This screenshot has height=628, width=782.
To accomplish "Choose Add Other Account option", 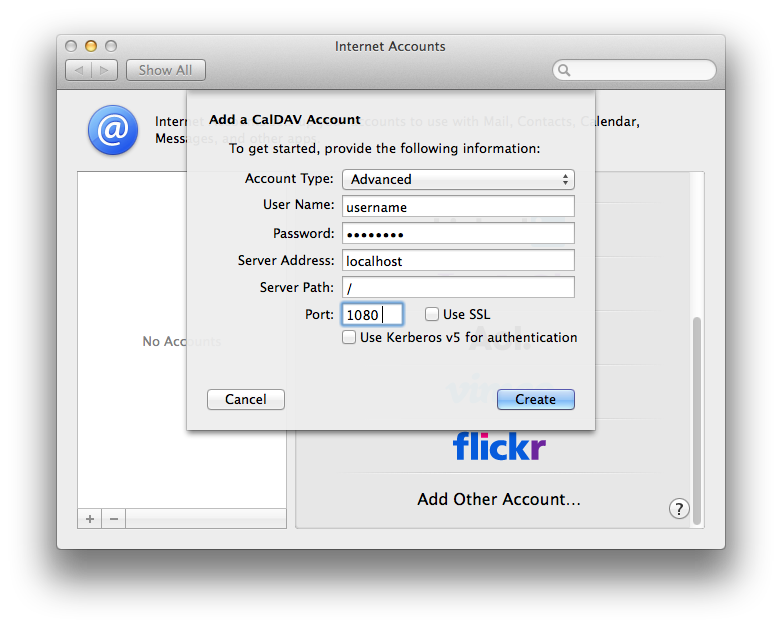I will point(498,499).
